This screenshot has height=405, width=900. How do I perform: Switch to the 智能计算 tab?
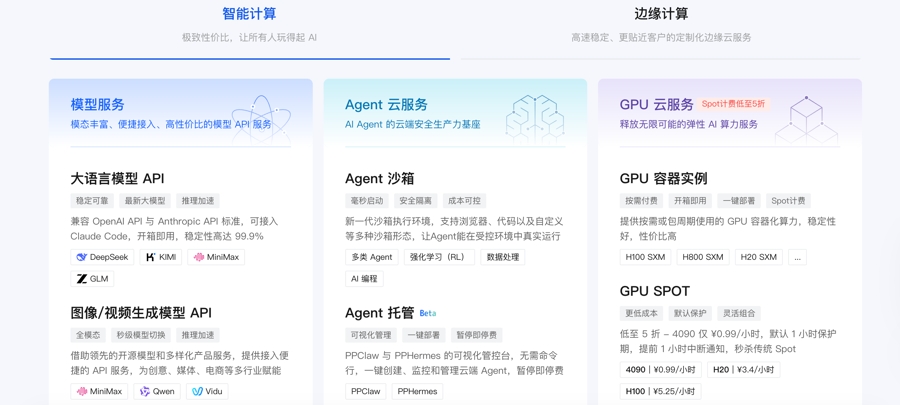click(249, 14)
